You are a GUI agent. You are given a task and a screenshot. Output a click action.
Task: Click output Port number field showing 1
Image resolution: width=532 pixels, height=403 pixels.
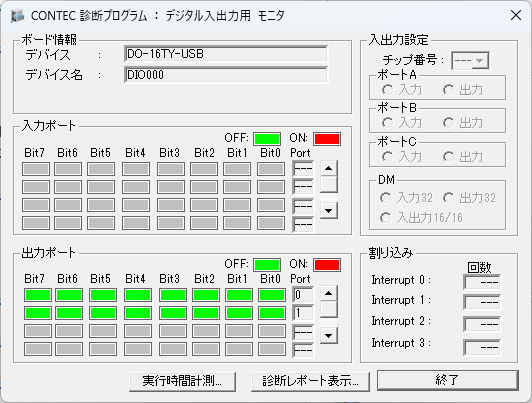click(303, 313)
